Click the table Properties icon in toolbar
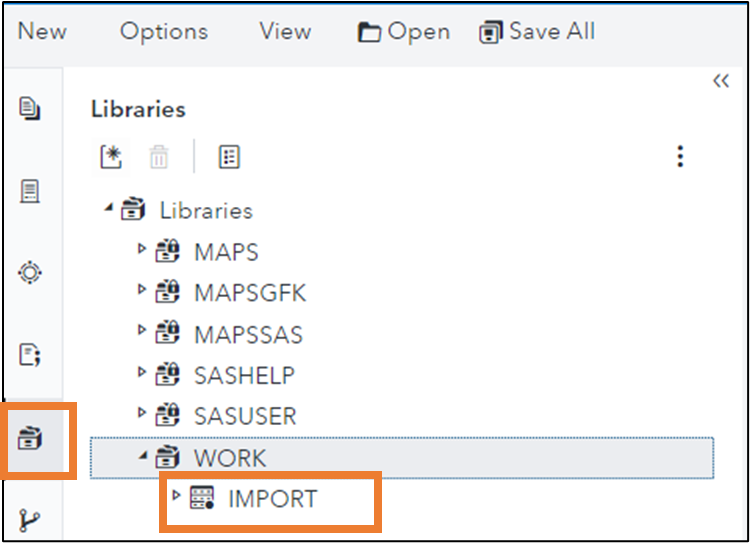This screenshot has height=543, width=750. [229, 157]
